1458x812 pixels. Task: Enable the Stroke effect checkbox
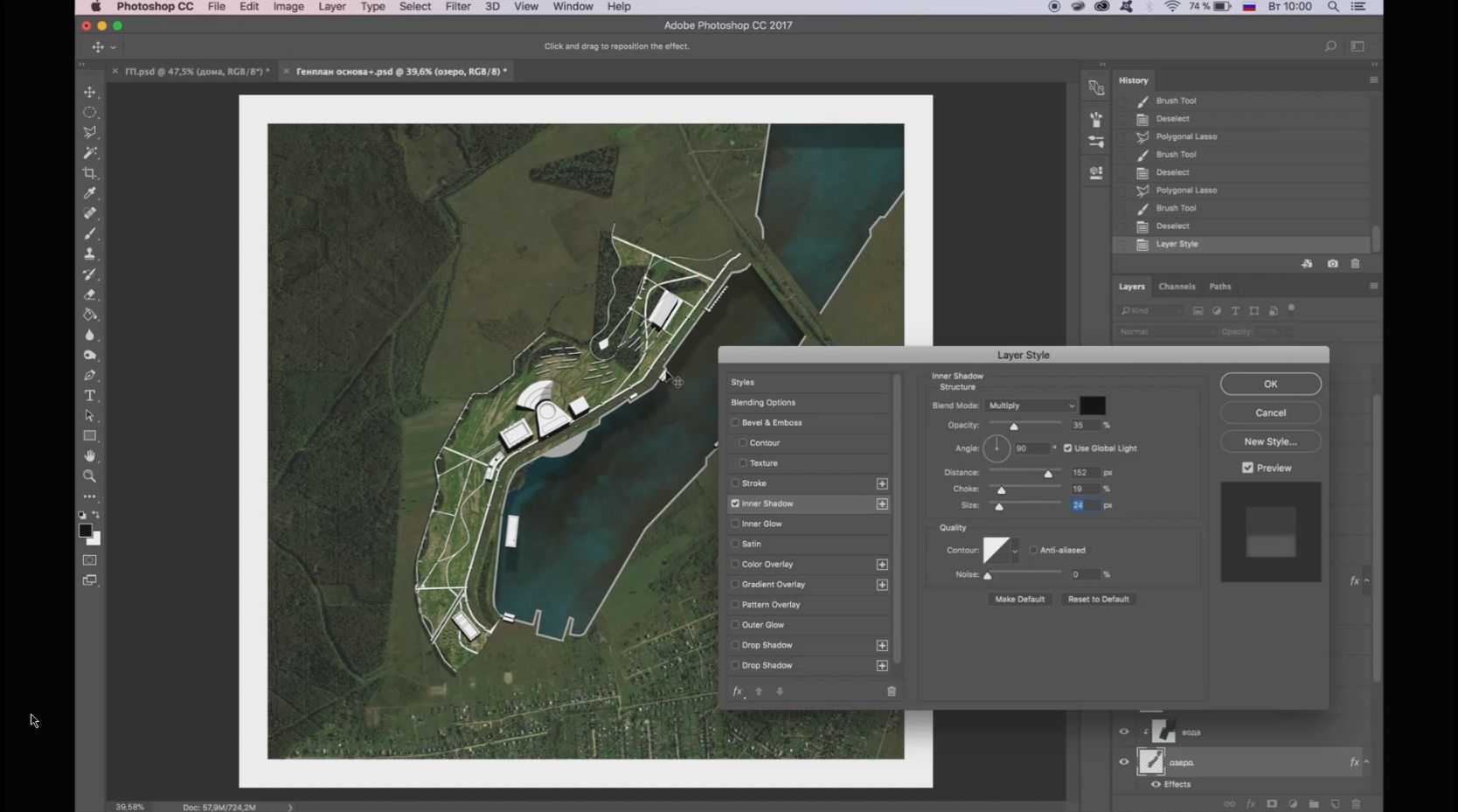tap(735, 483)
